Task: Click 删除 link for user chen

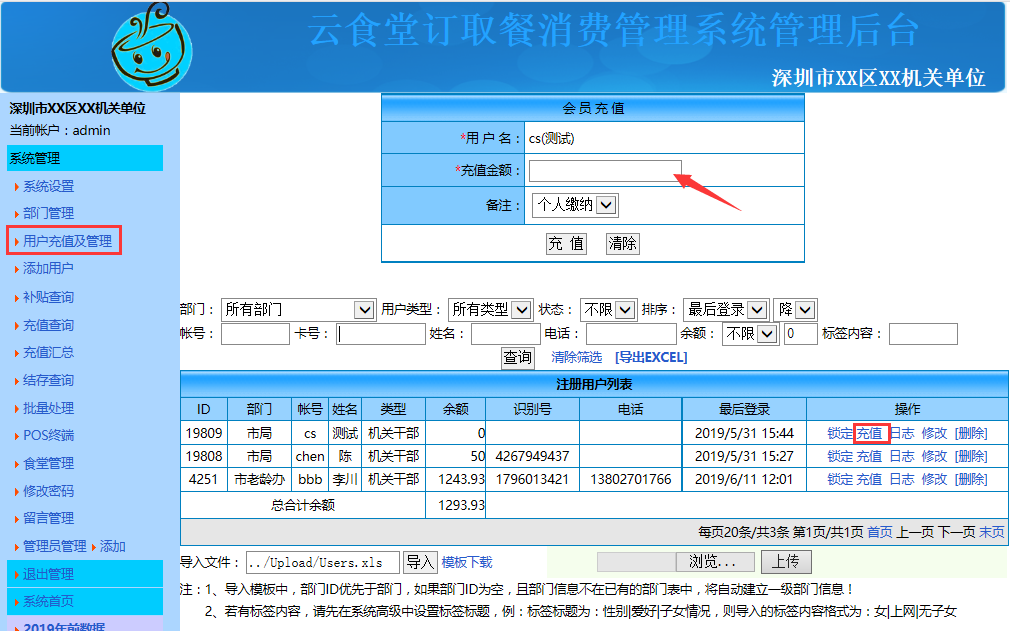Action: [970, 456]
